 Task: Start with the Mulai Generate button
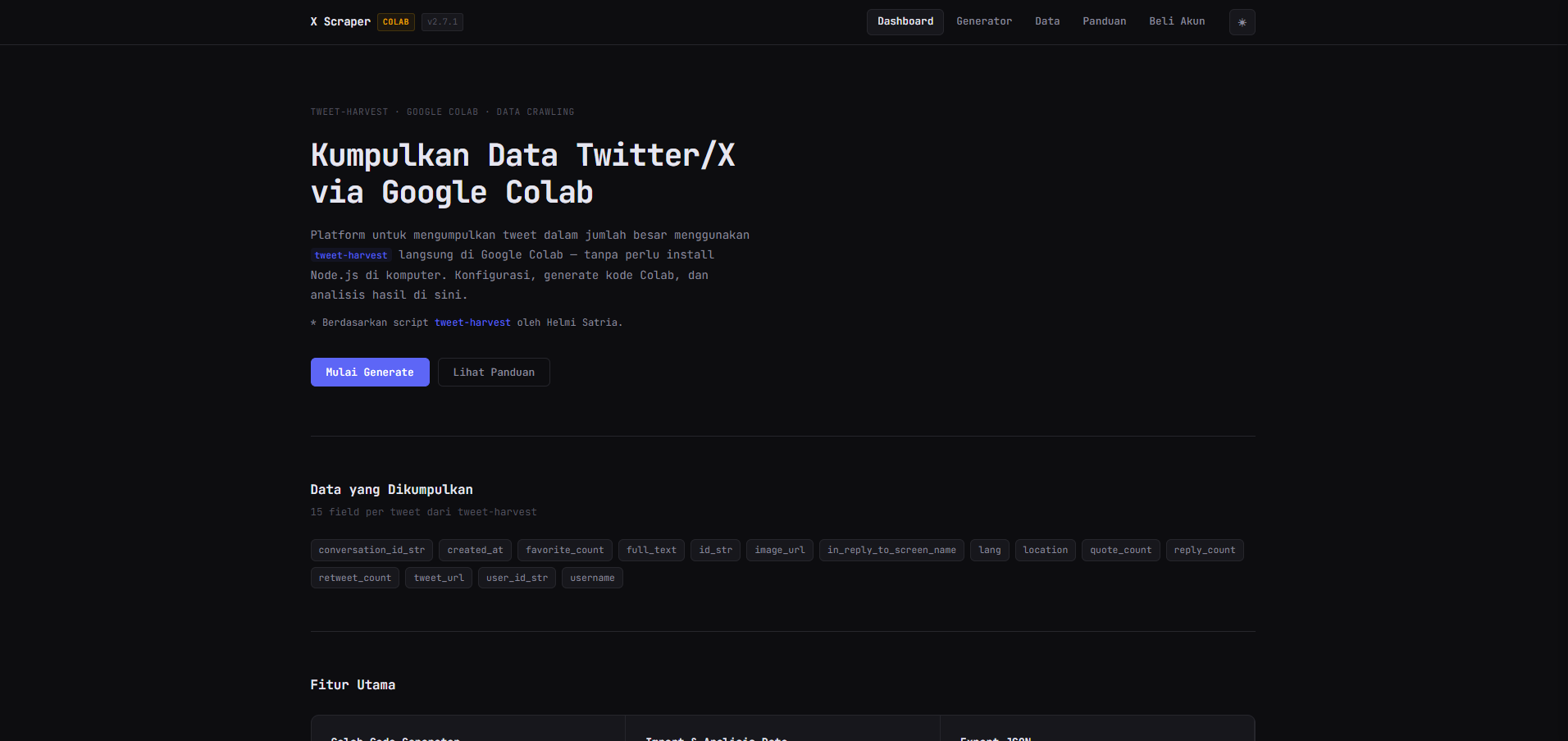point(370,372)
